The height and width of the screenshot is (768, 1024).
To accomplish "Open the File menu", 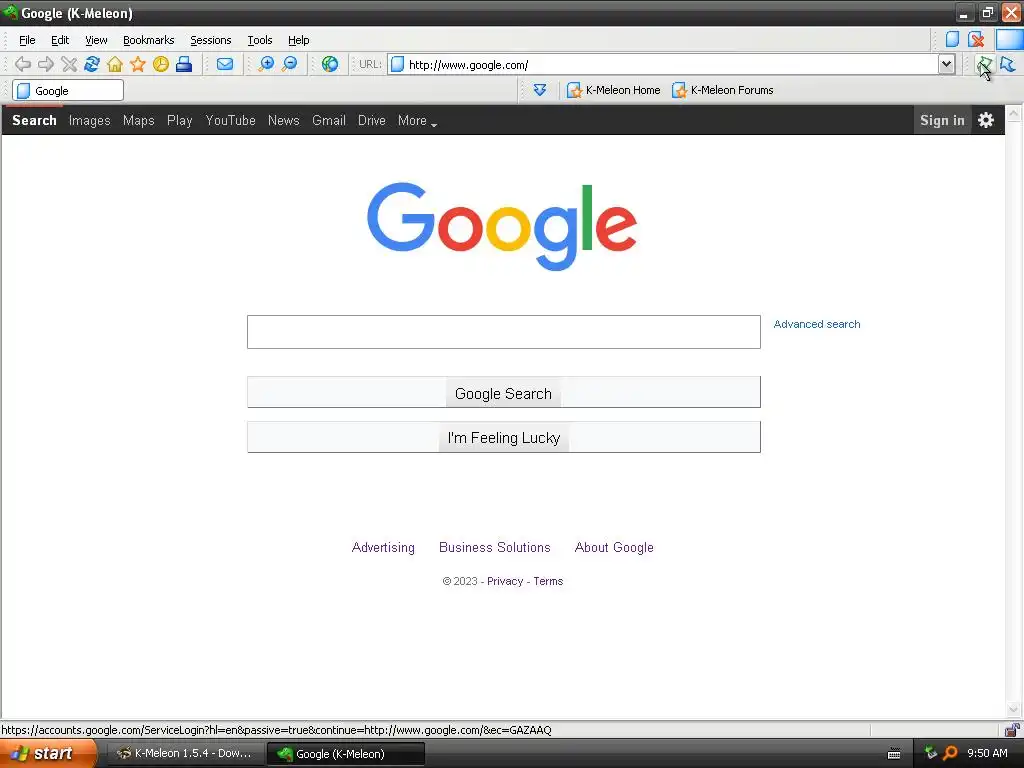I will pos(27,40).
